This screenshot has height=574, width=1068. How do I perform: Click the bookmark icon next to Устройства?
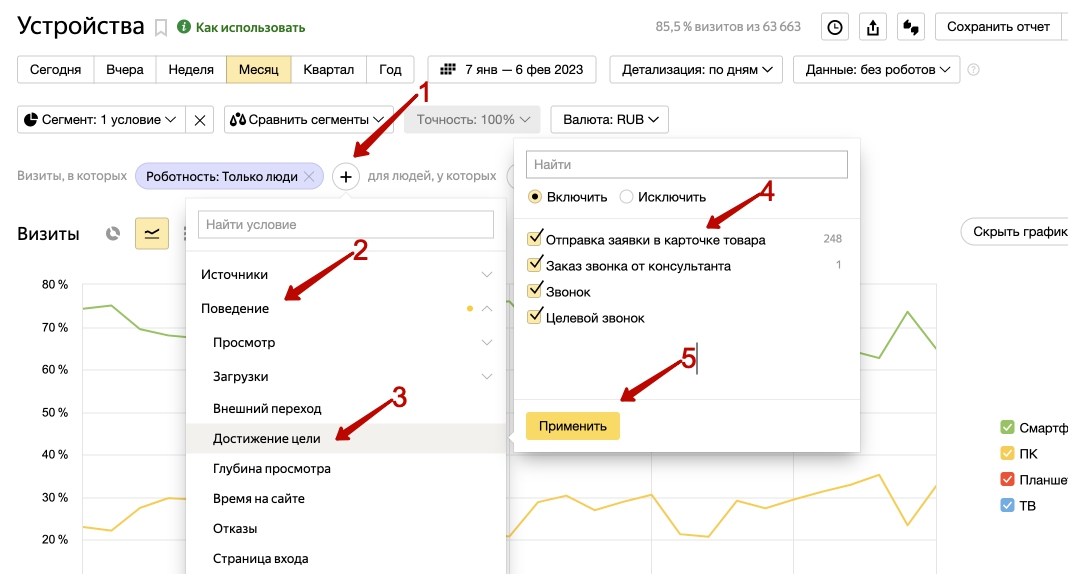(x=161, y=28)
